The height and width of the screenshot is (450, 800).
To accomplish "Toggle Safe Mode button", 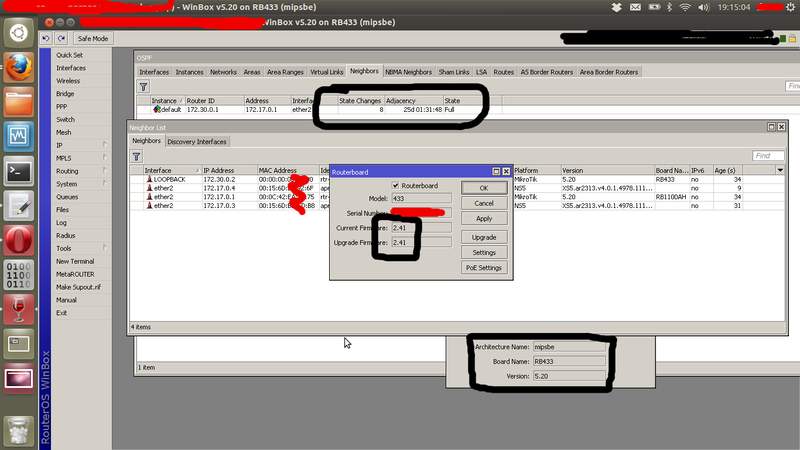I will click(93, 38).
